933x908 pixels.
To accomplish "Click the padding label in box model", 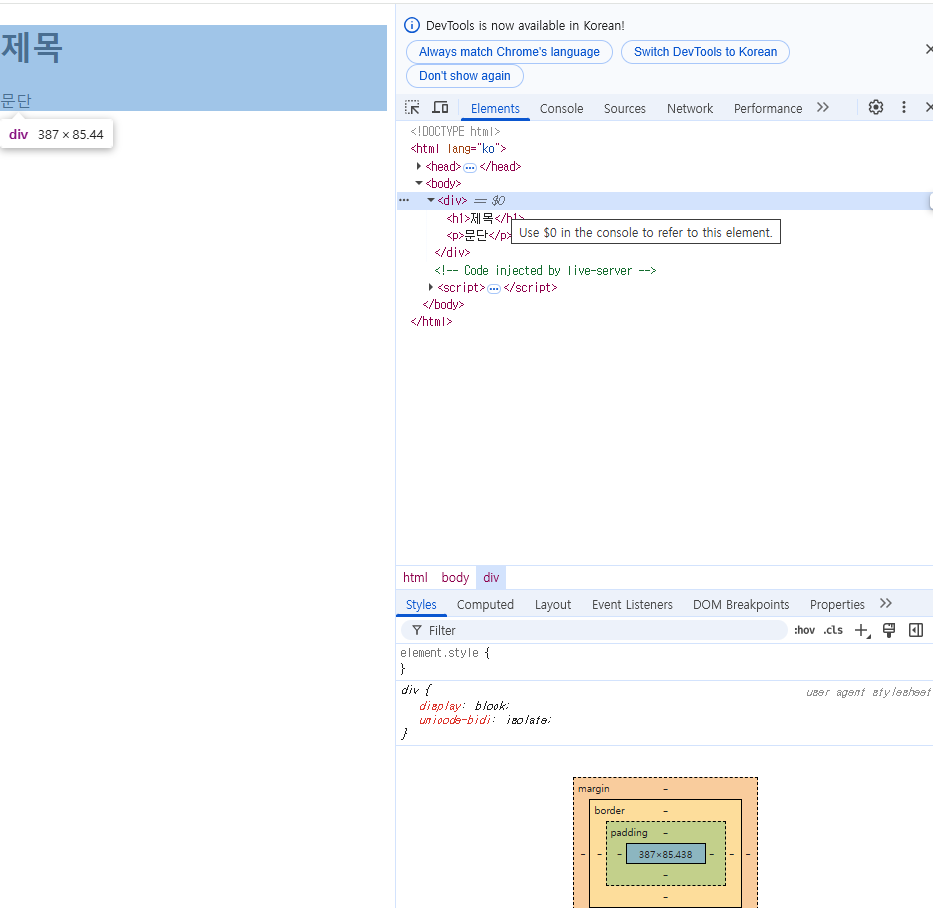I will (x=628, y=832).
